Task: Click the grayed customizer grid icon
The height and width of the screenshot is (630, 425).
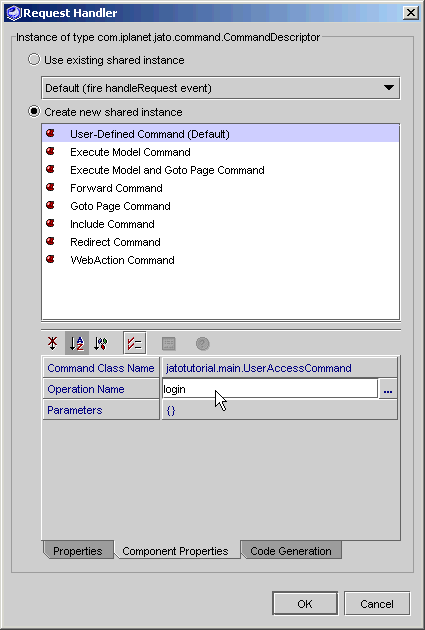Action: click(169, 344)
